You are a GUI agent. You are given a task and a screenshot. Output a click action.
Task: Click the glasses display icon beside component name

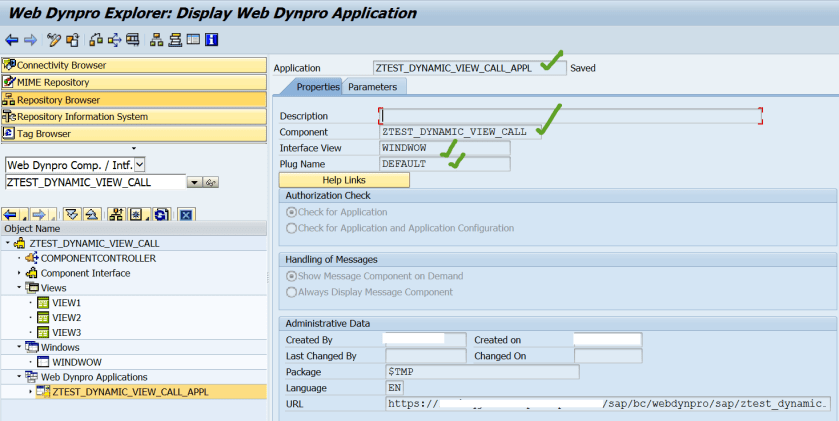pyautogui.click(x=211, y=182)
